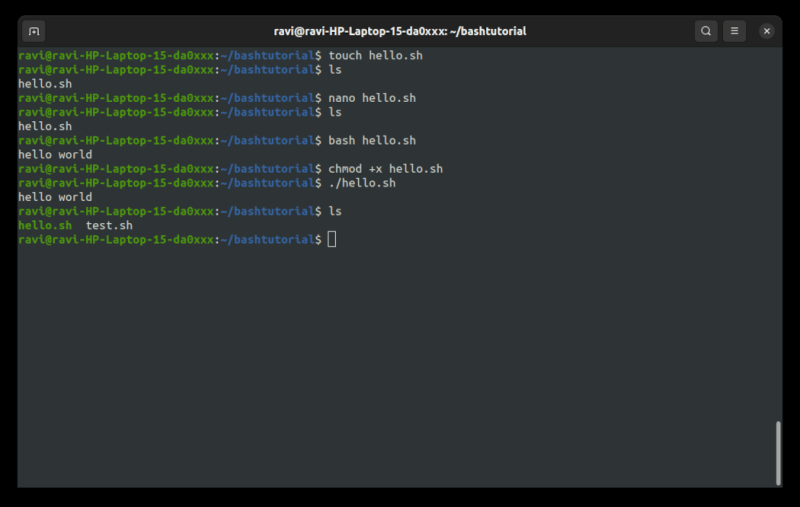The width and height of the screenshot is (800, 507).
Task: Click the './hello.sh' command text
Action: click(x=362, y=183)
